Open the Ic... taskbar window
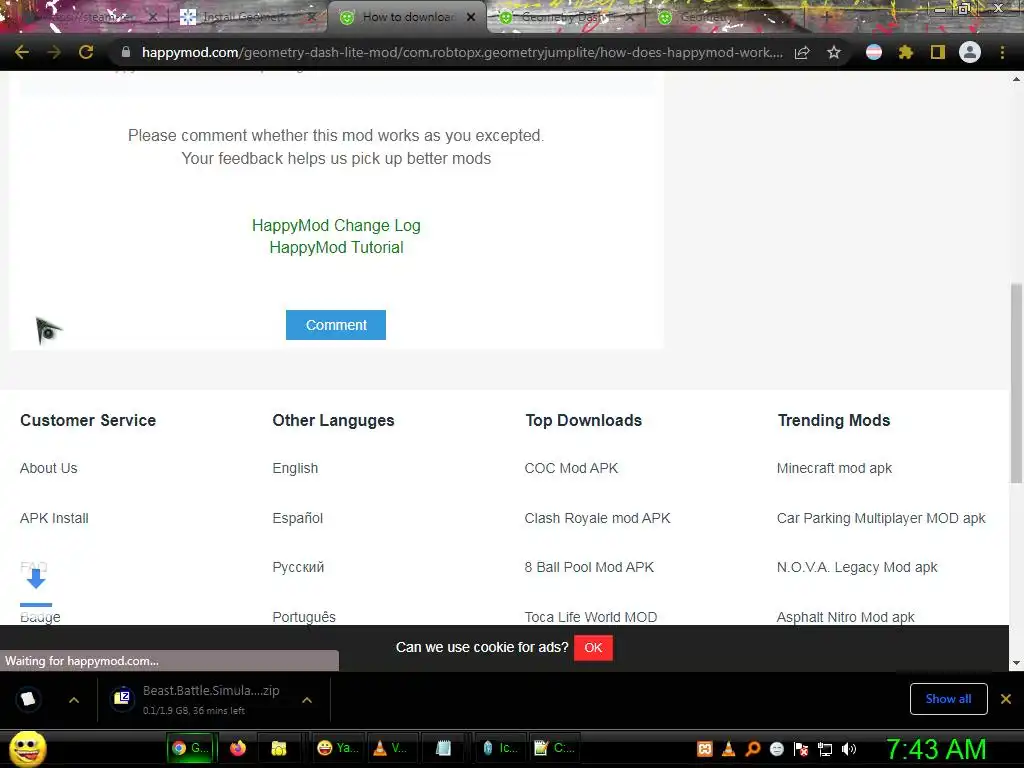This screenshot has width=1024, height=768. (x=500, y=748)
